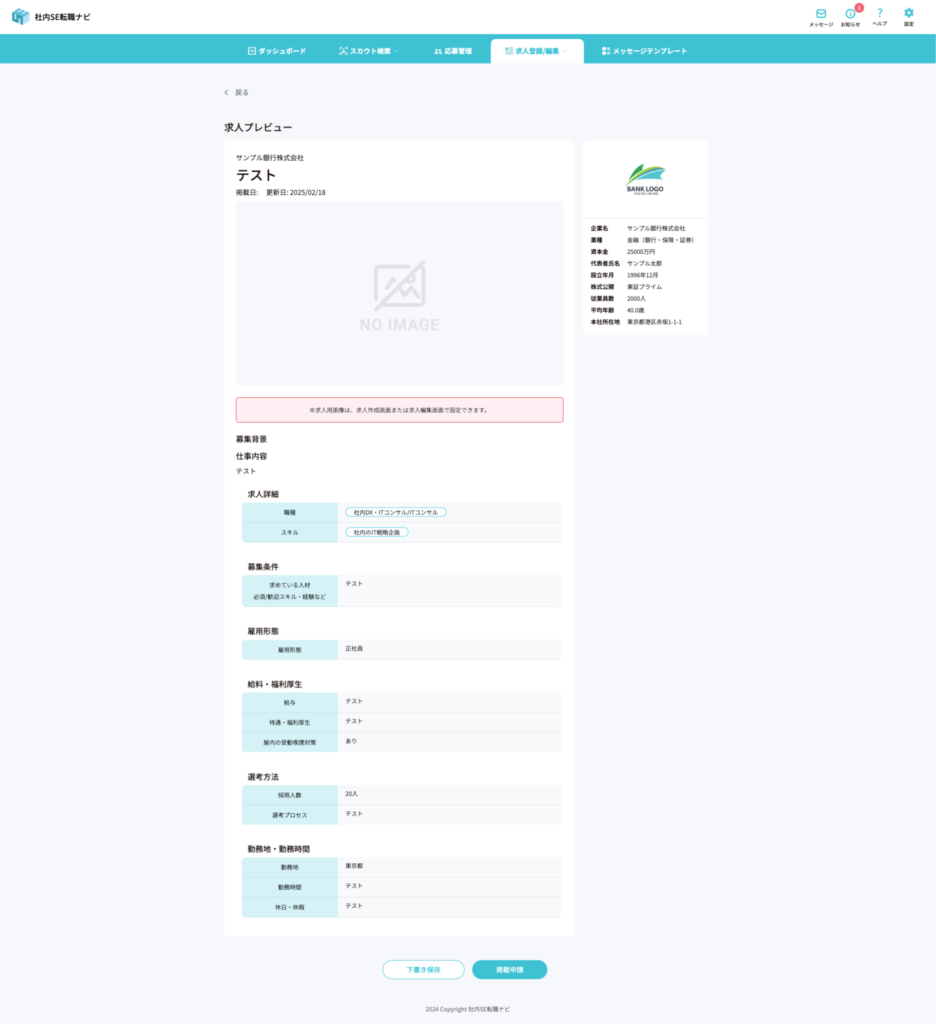Click the NO IMAGE placeholder picture

[400, 294]
